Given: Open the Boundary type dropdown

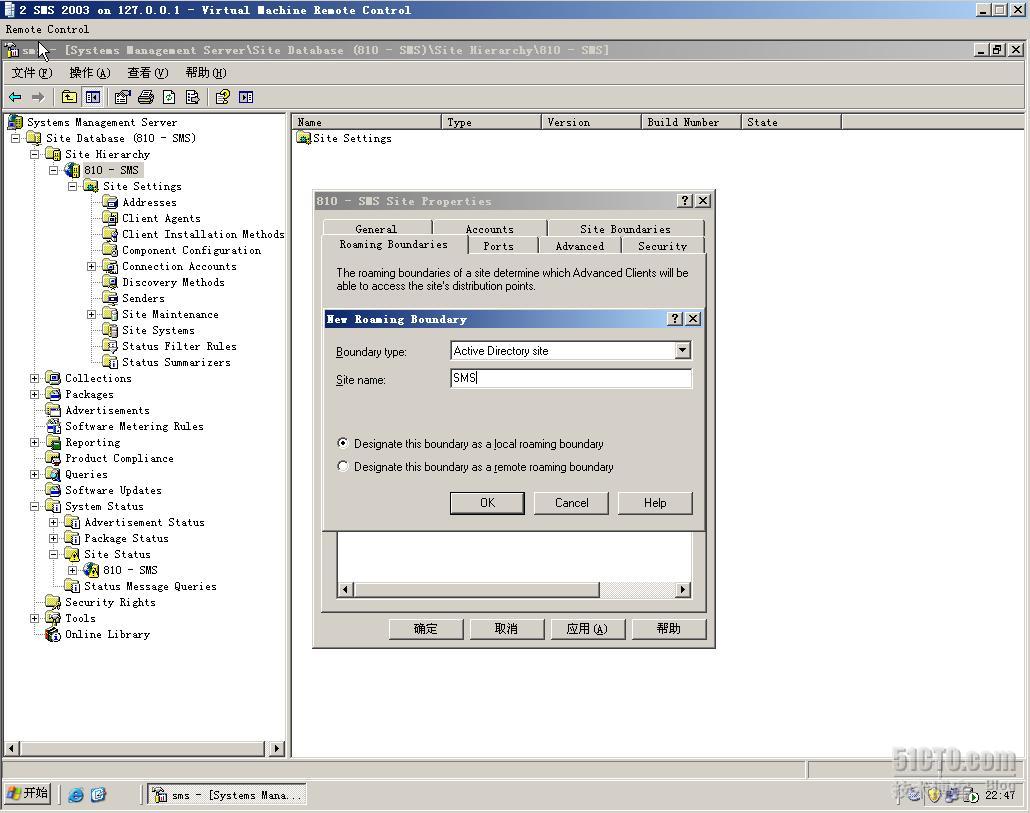Looking at the screenshot, I should coord(683,350).
